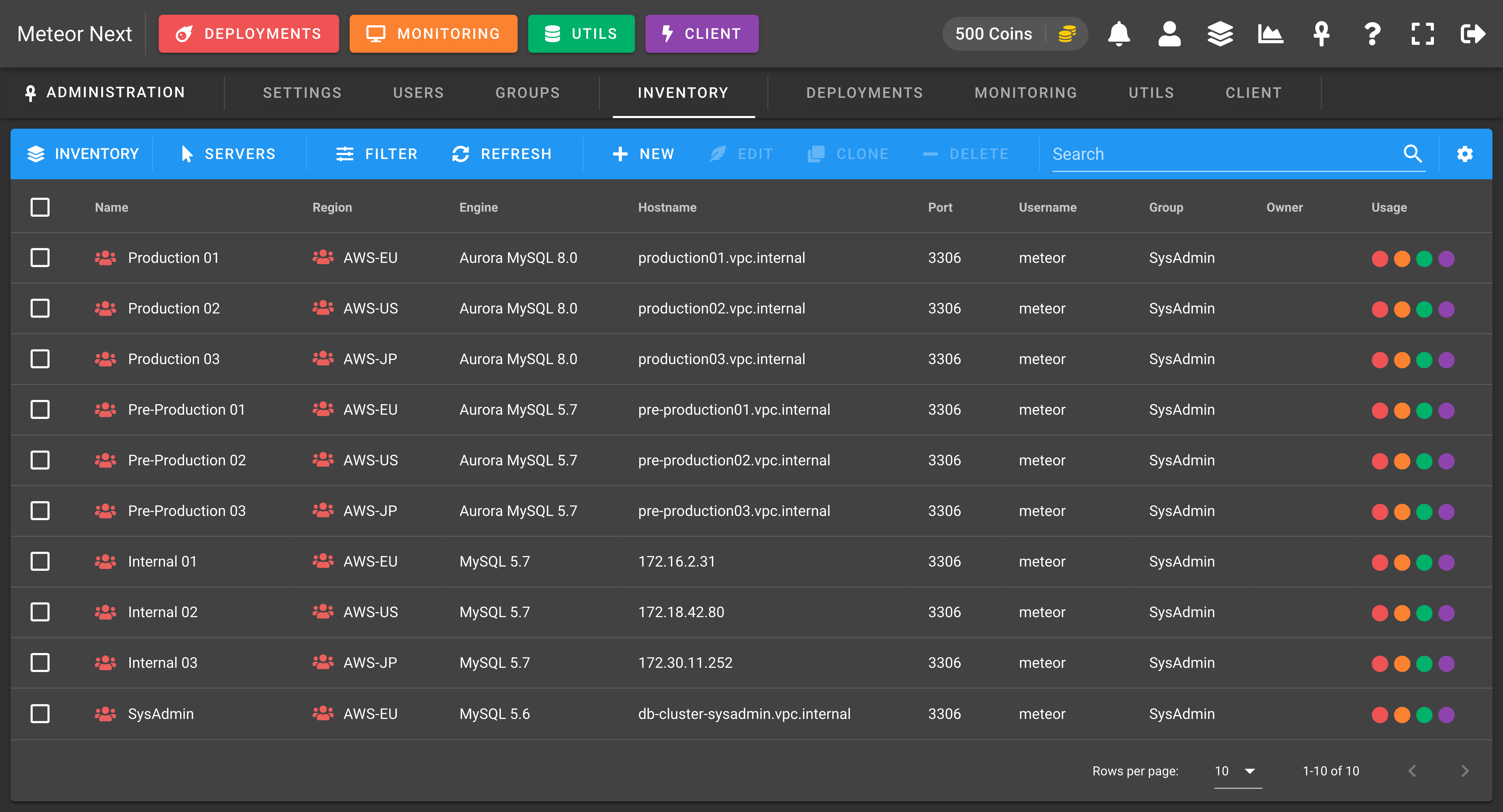Open the Client admin tab
Screen dimensions: 1503x812
[x=1253, y=93]
